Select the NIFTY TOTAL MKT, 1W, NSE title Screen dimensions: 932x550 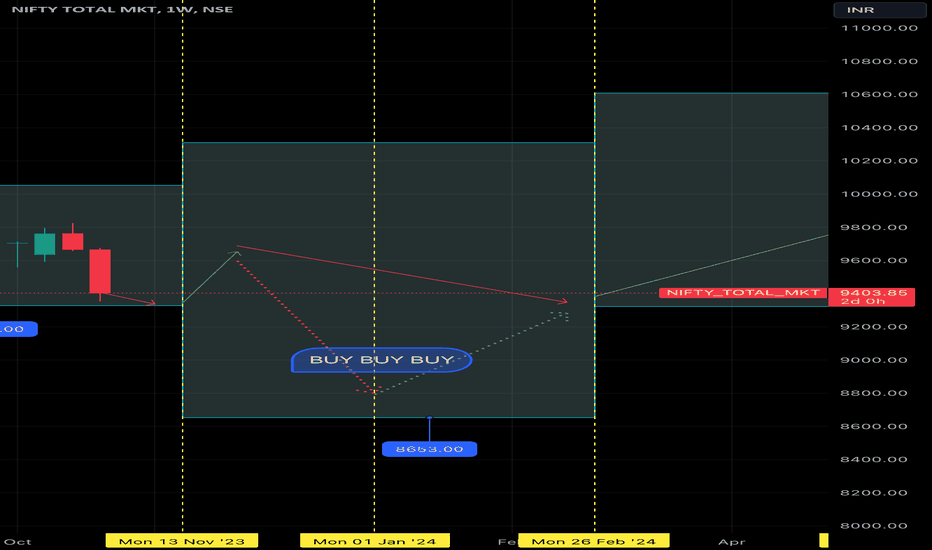[122, 10]
